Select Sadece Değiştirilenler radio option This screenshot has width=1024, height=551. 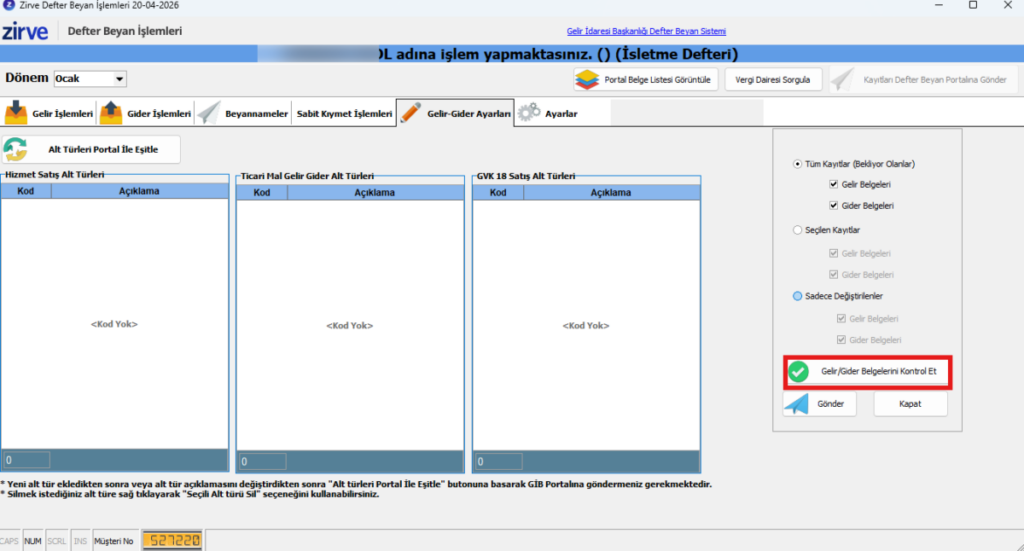point(797,296)
